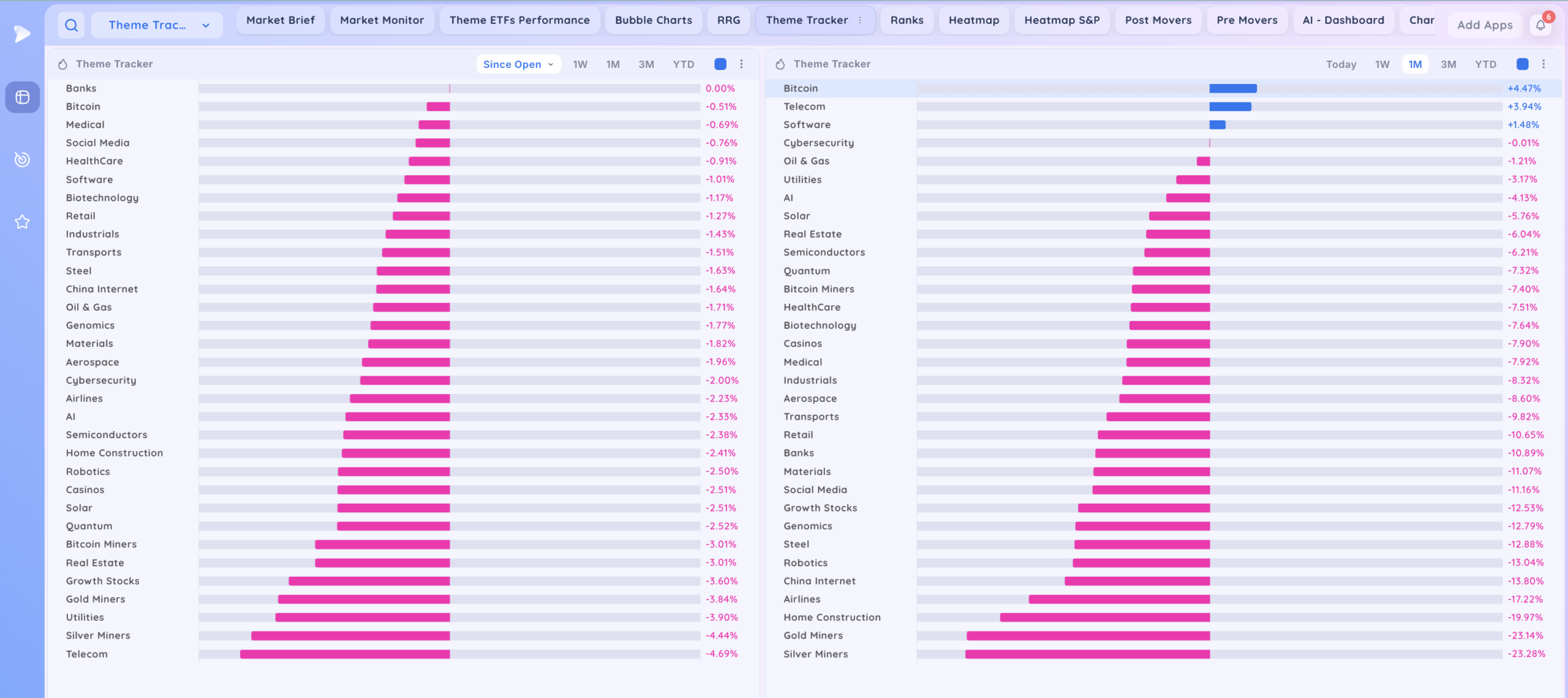The image size is (1568, 698).
Task: Select YTD period in right panel
Action: (1485, 64)
